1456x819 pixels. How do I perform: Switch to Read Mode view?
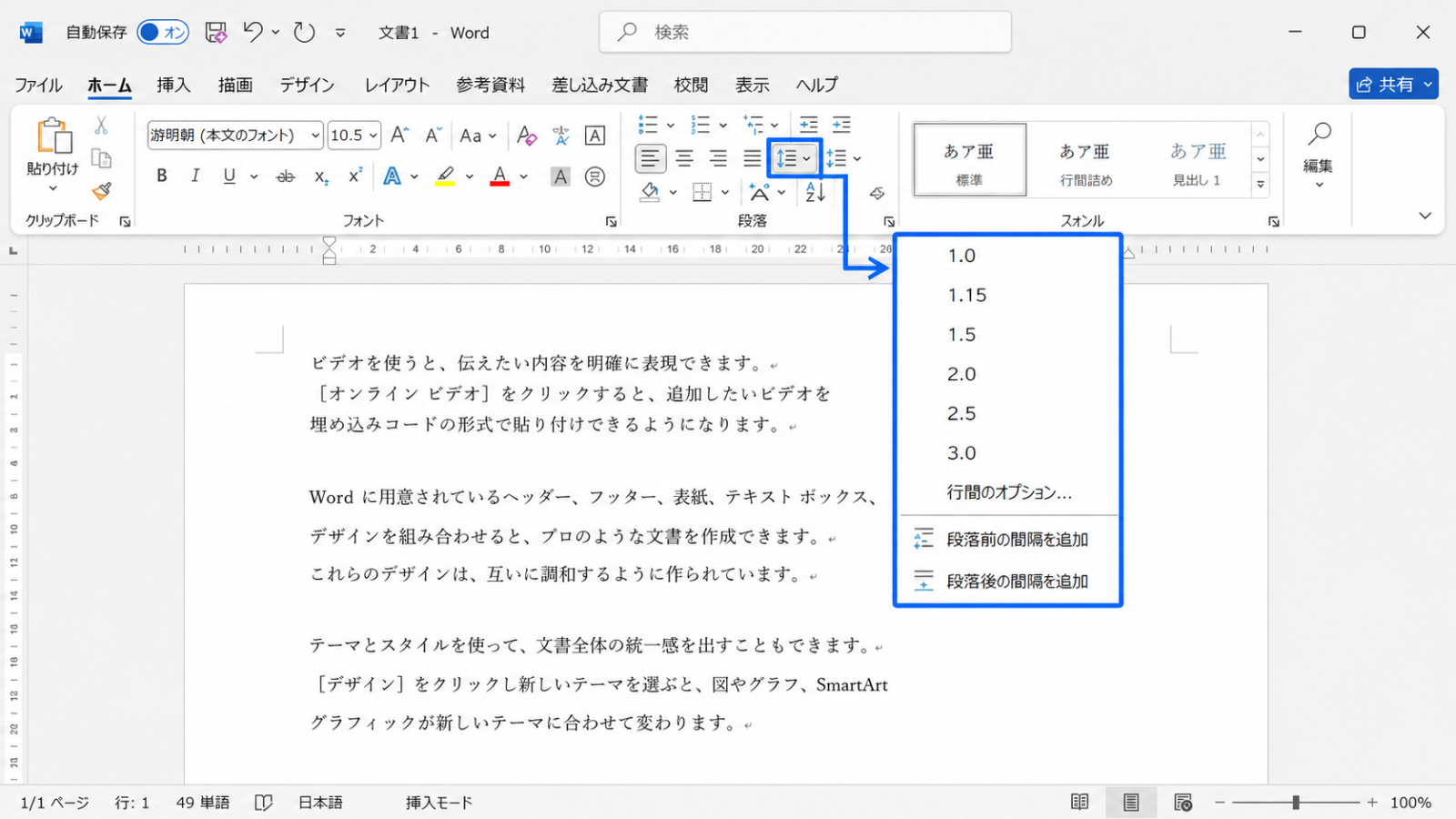point(1079,803)
